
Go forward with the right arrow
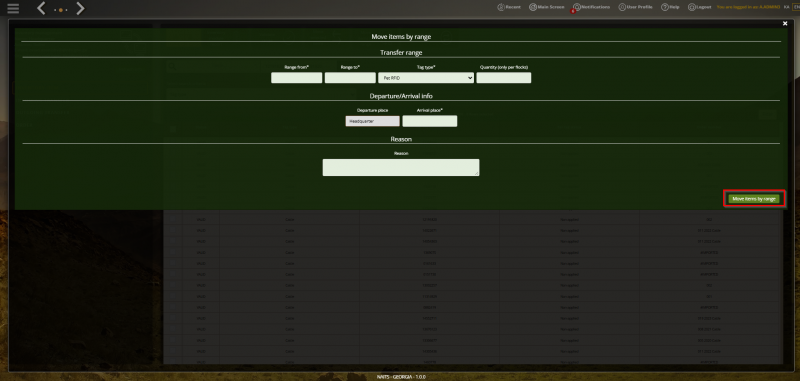(x=80, y=8)
